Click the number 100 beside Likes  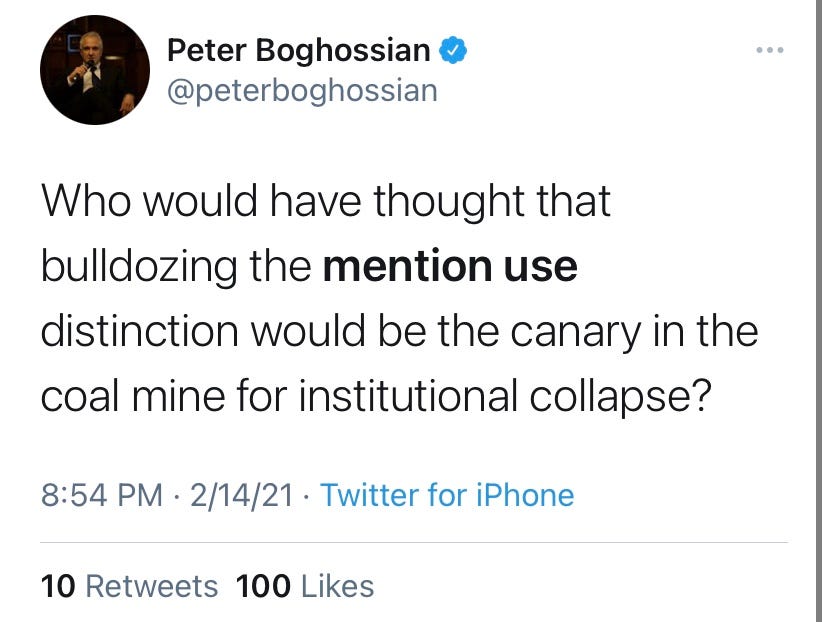tap(263, 586)
